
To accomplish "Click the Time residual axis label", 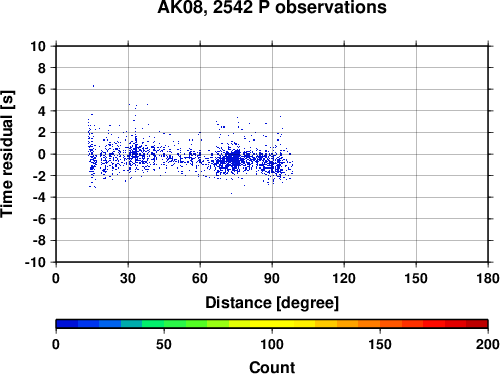I will [8, 154].
